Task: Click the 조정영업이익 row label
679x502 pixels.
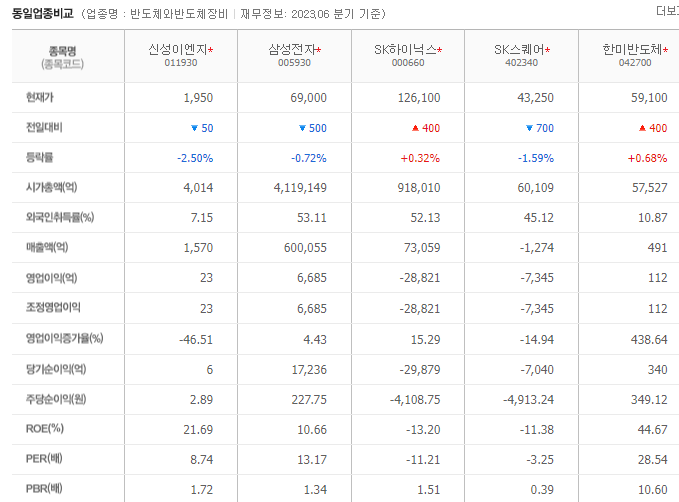Action: (53, 308)
